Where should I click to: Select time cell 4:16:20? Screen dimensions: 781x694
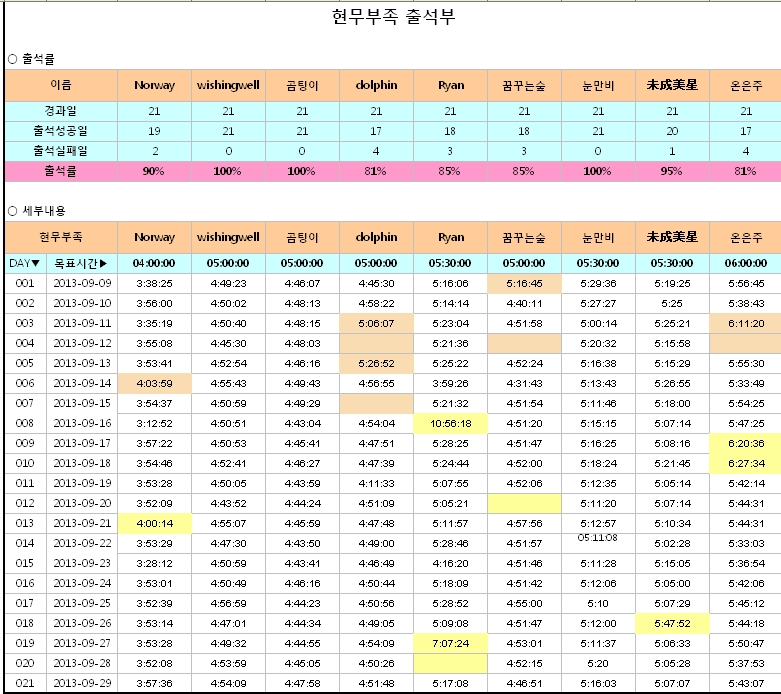tap(450, 563)
